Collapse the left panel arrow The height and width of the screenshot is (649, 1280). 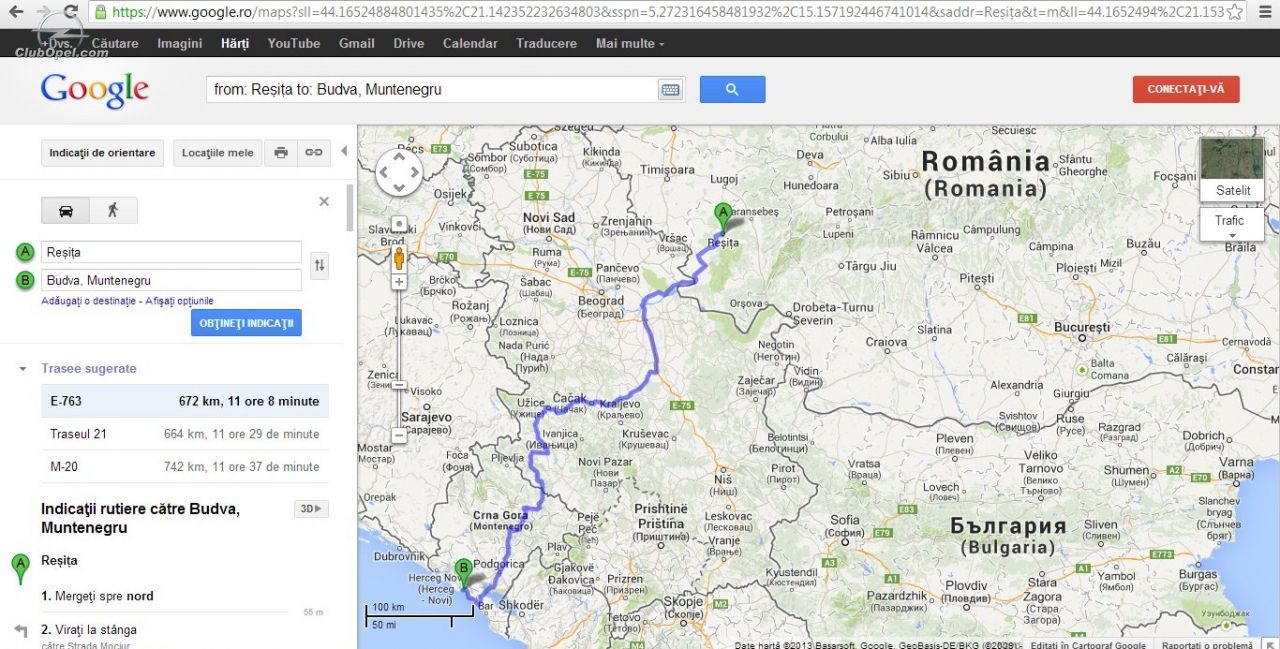(x=344, y=152)
